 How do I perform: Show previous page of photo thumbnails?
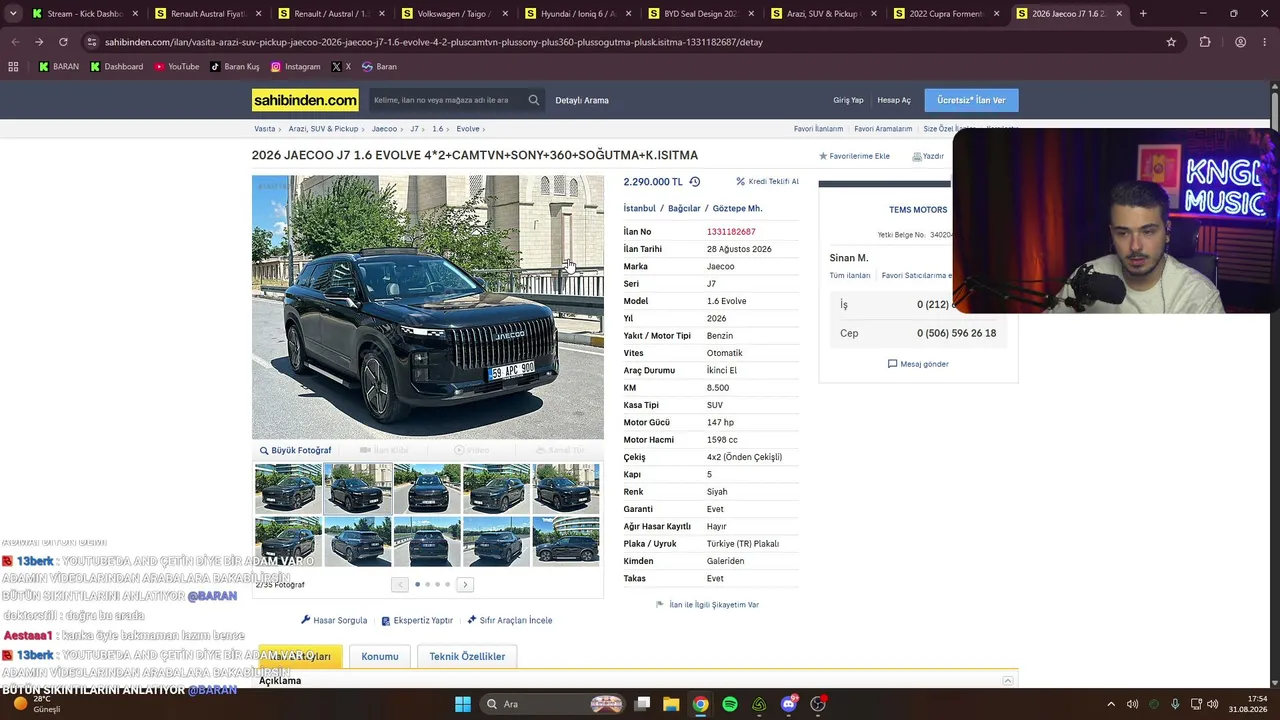(x=400, y=584)
